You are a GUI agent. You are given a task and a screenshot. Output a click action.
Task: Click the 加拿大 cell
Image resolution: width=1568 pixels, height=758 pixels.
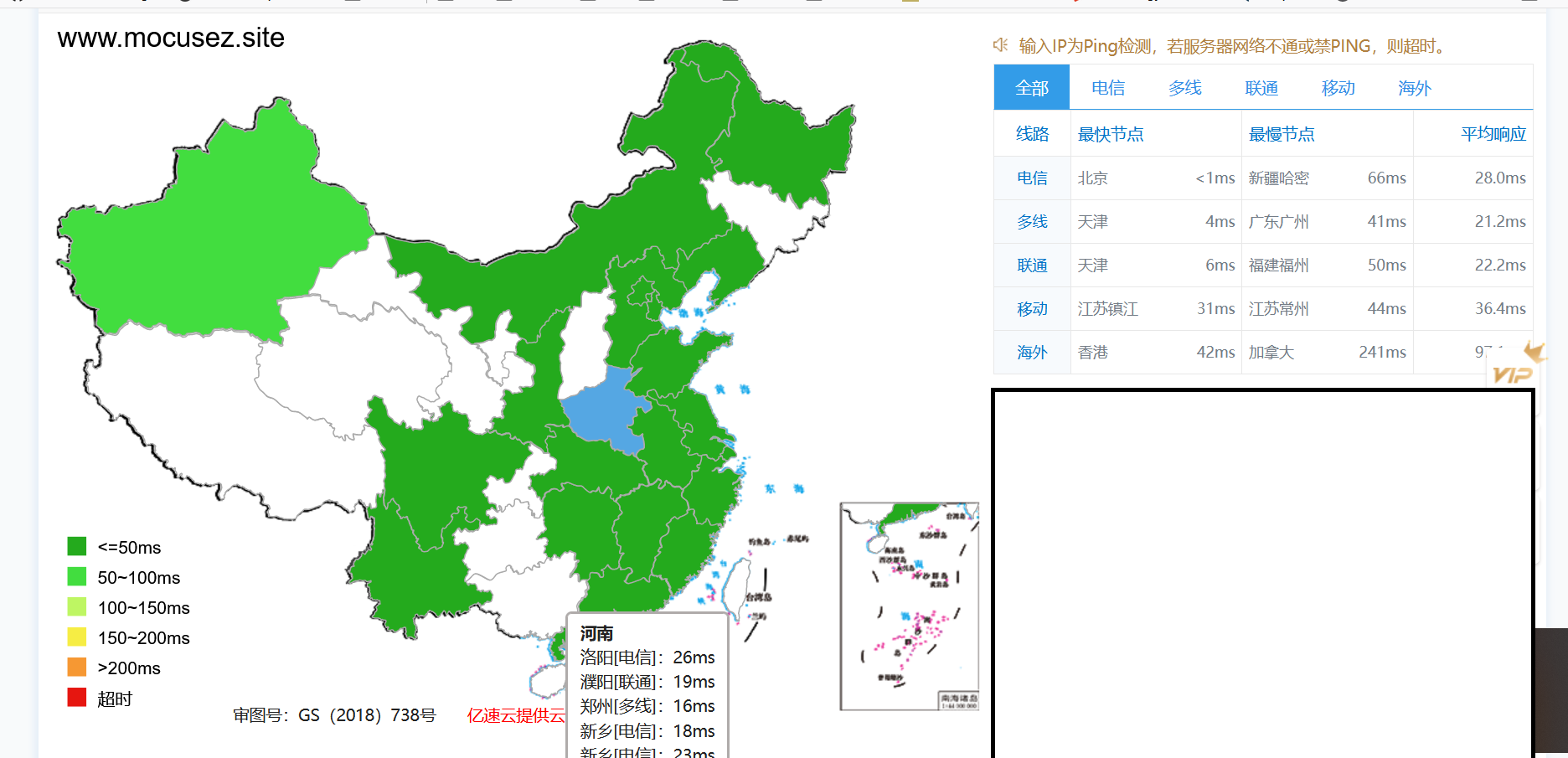1271,352
